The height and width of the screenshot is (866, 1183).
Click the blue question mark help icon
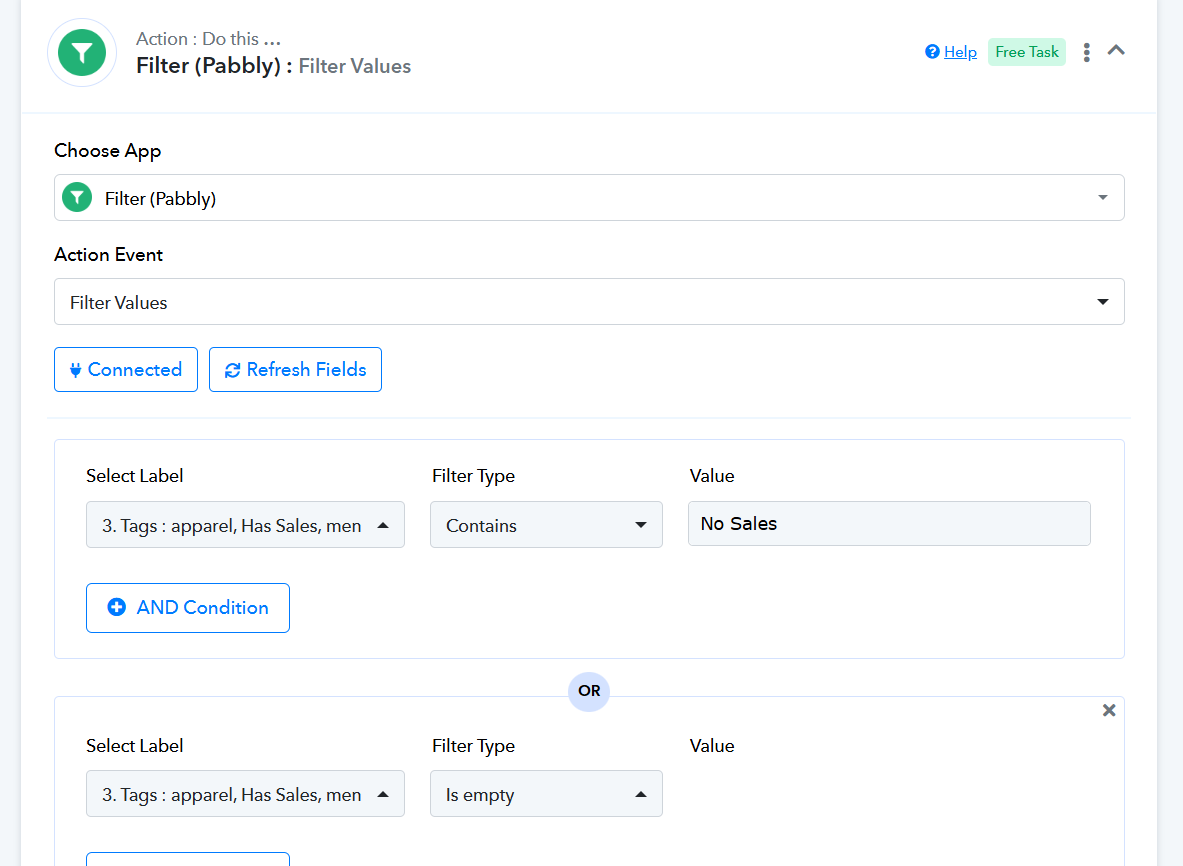933,51
